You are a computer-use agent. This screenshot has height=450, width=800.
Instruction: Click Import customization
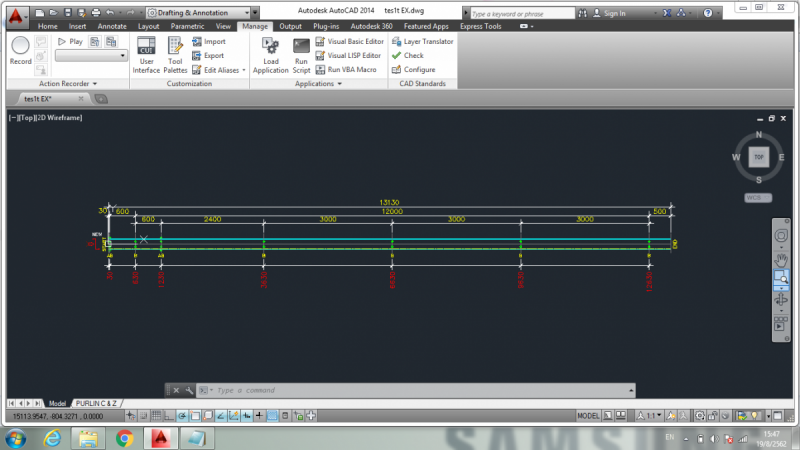(209, 41)
